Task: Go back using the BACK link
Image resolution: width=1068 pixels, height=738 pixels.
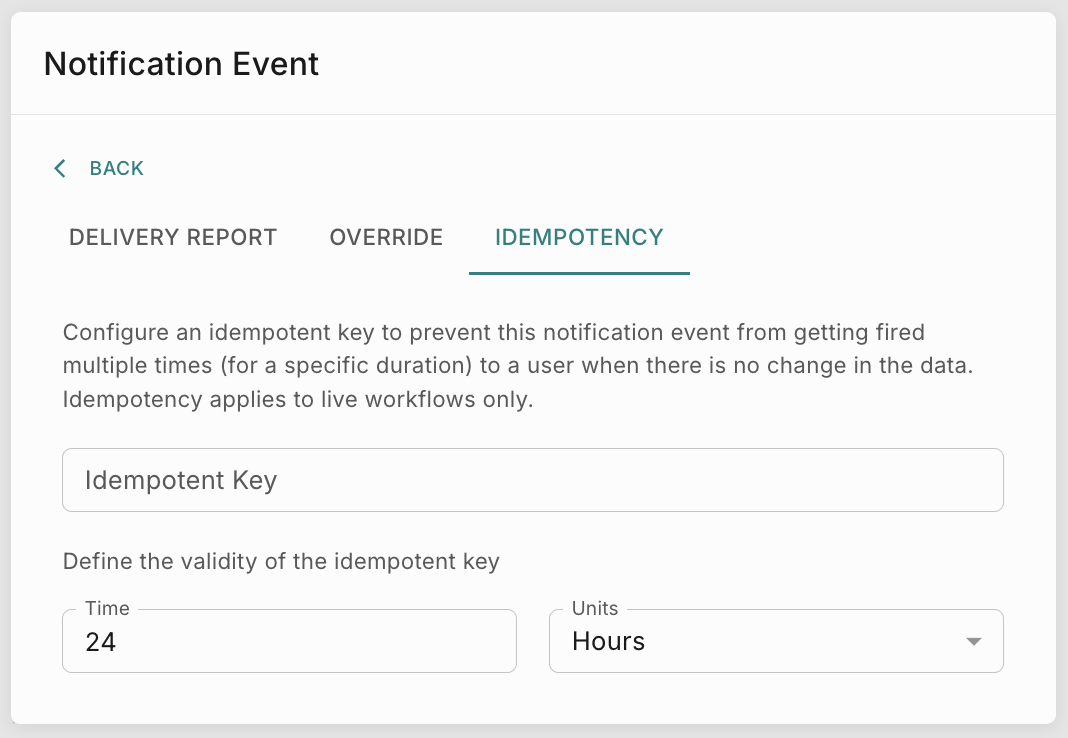Action: [x=116, y=168]
